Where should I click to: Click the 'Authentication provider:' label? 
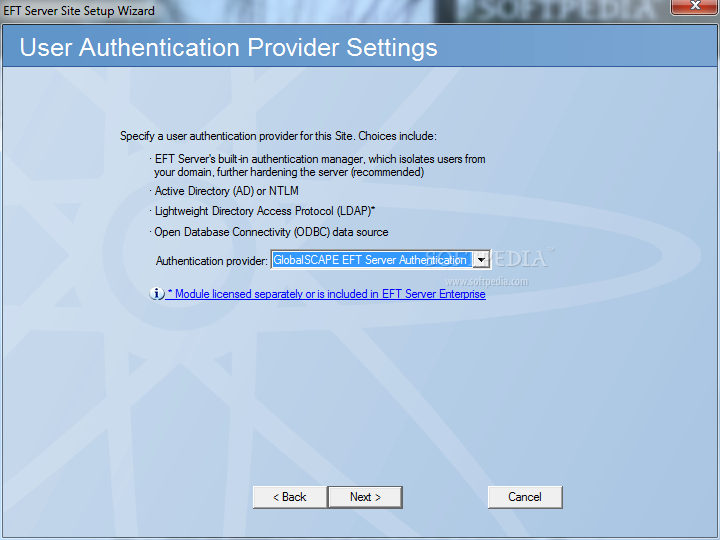pyautogui.click(x=211, y=261)
